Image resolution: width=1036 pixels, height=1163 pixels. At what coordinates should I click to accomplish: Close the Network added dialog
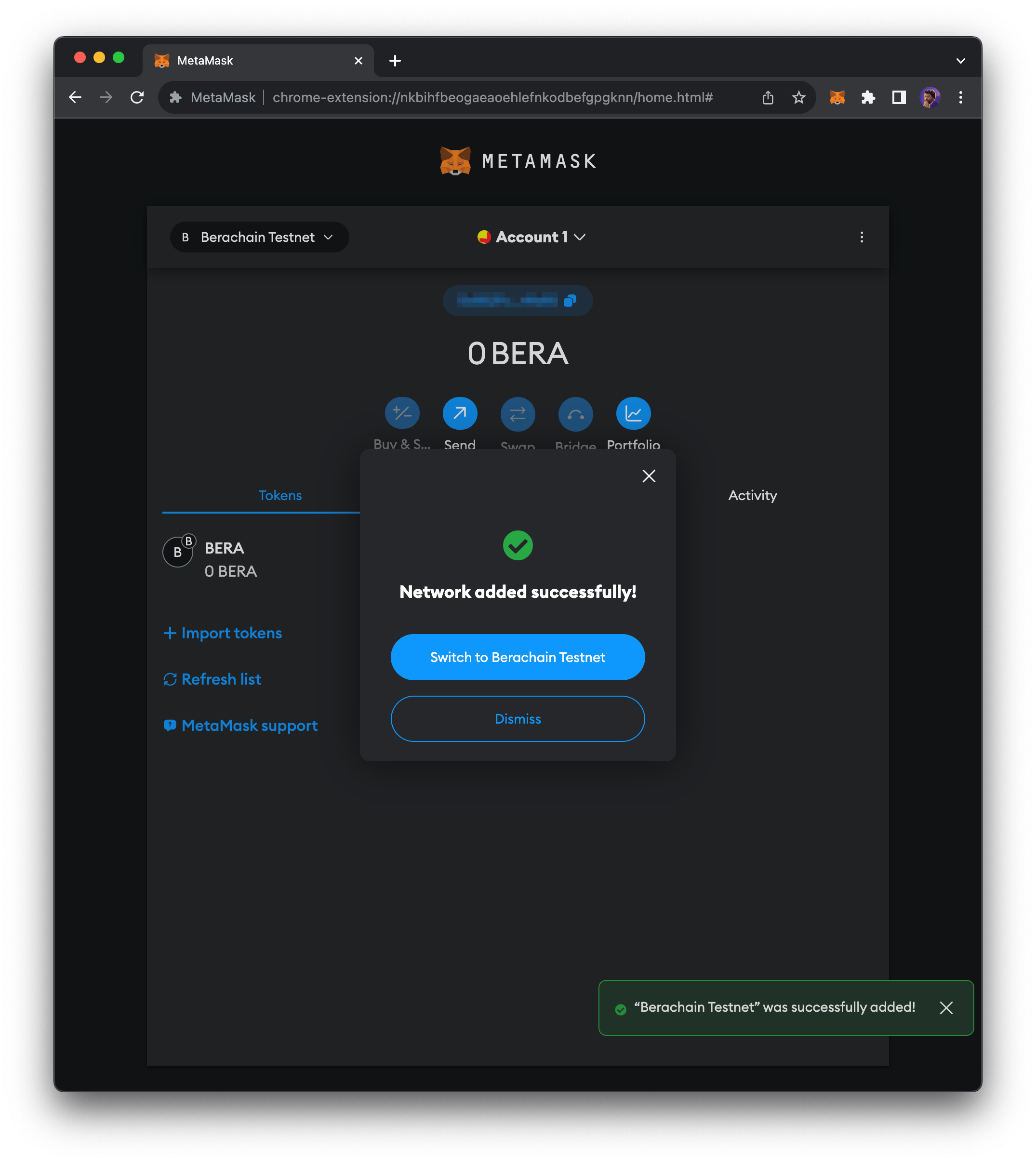click(649, 476)
